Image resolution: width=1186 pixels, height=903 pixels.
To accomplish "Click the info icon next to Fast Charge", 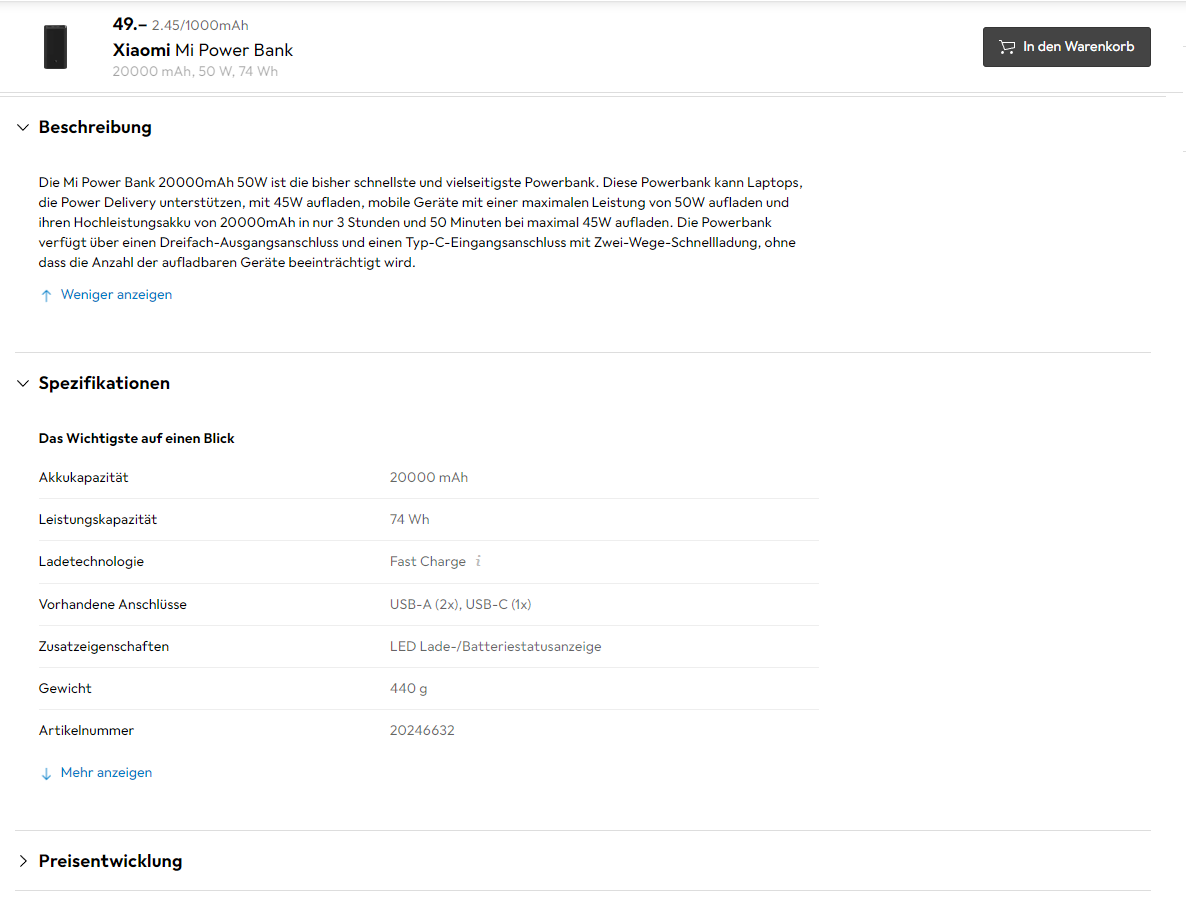I will coord(478,561).
